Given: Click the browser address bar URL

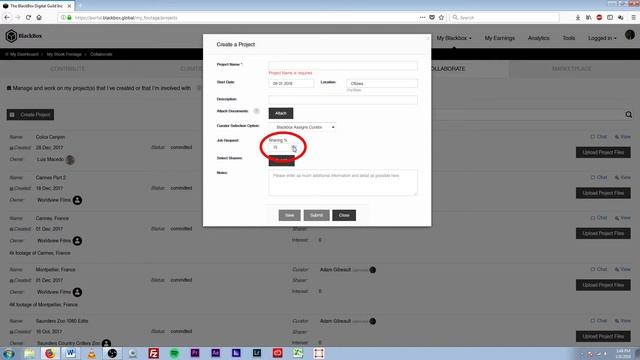Looking at the screenshot, I should [x=126, y=18].
